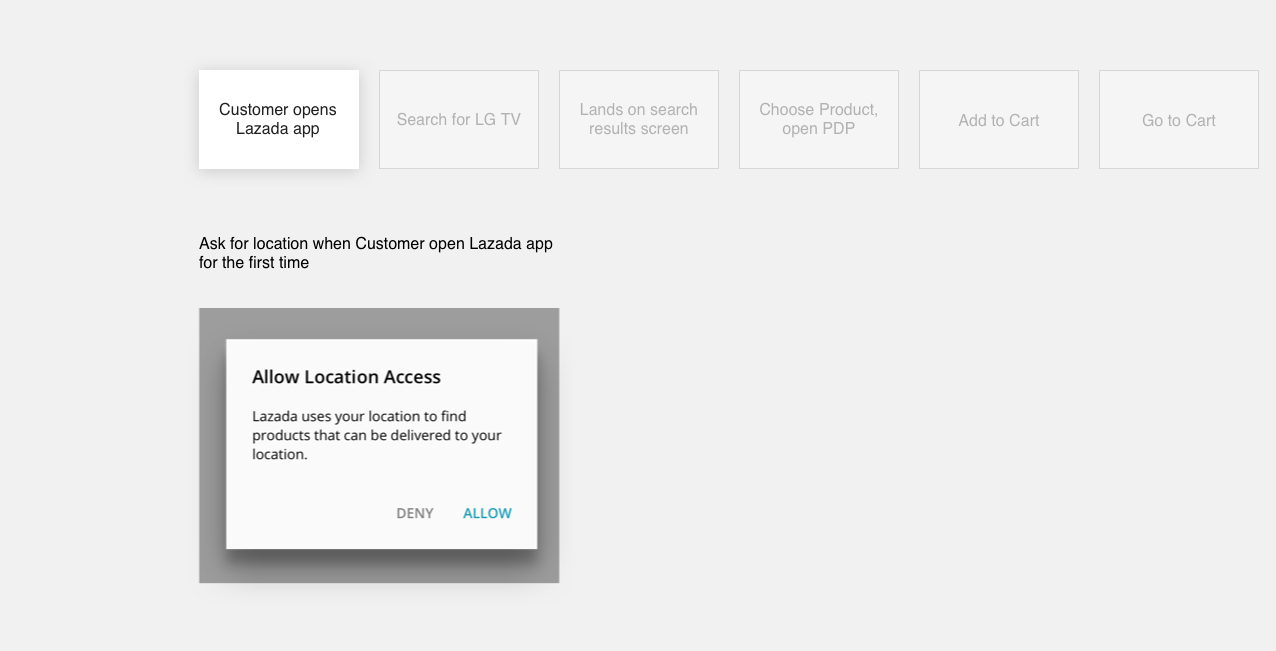Click ALLOW to grant location access
This screenshot has height=651, width=1276.
tap(487, 513)
